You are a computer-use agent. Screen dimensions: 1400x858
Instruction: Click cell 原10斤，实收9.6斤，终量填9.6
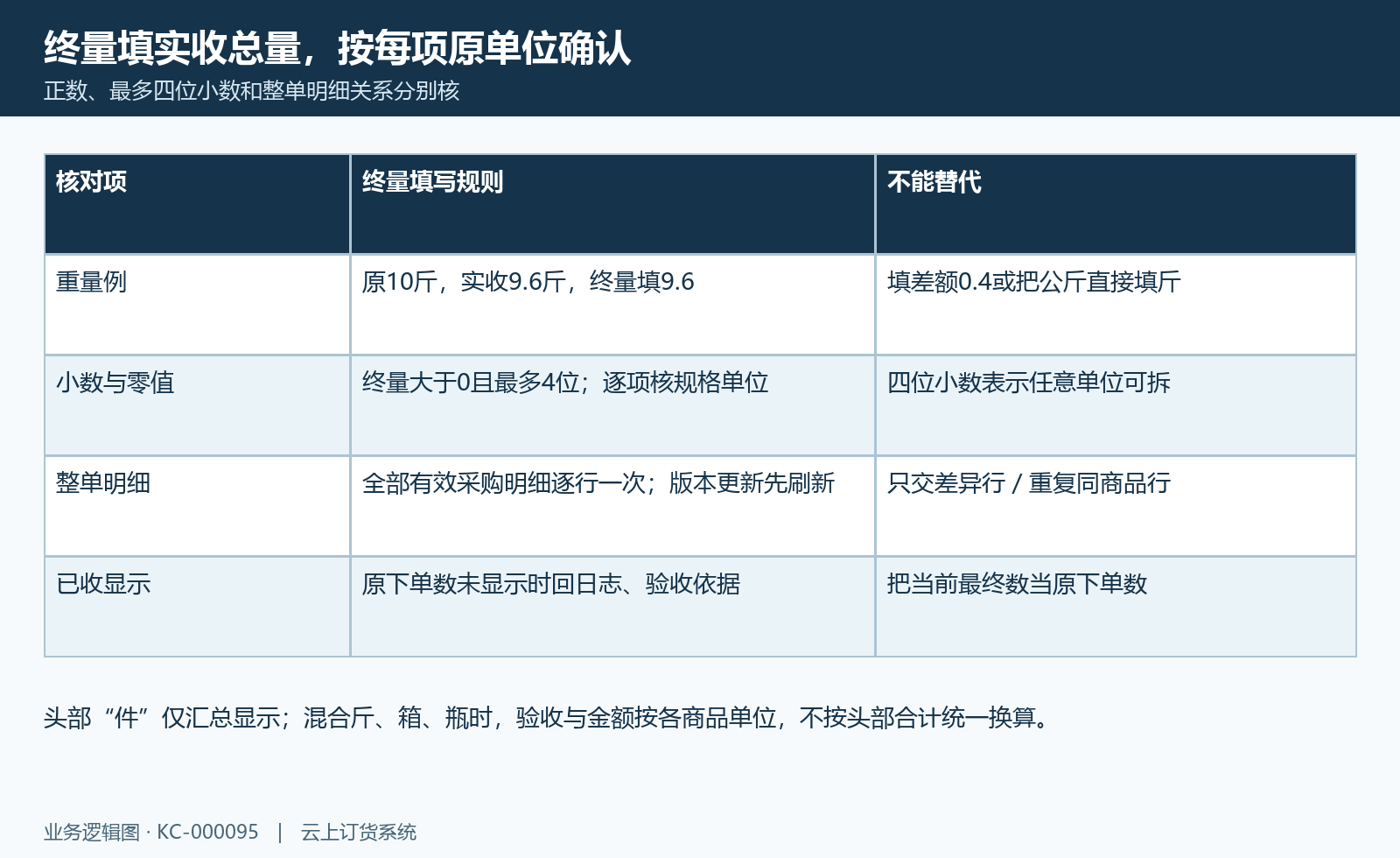click(x=612, y=305)
